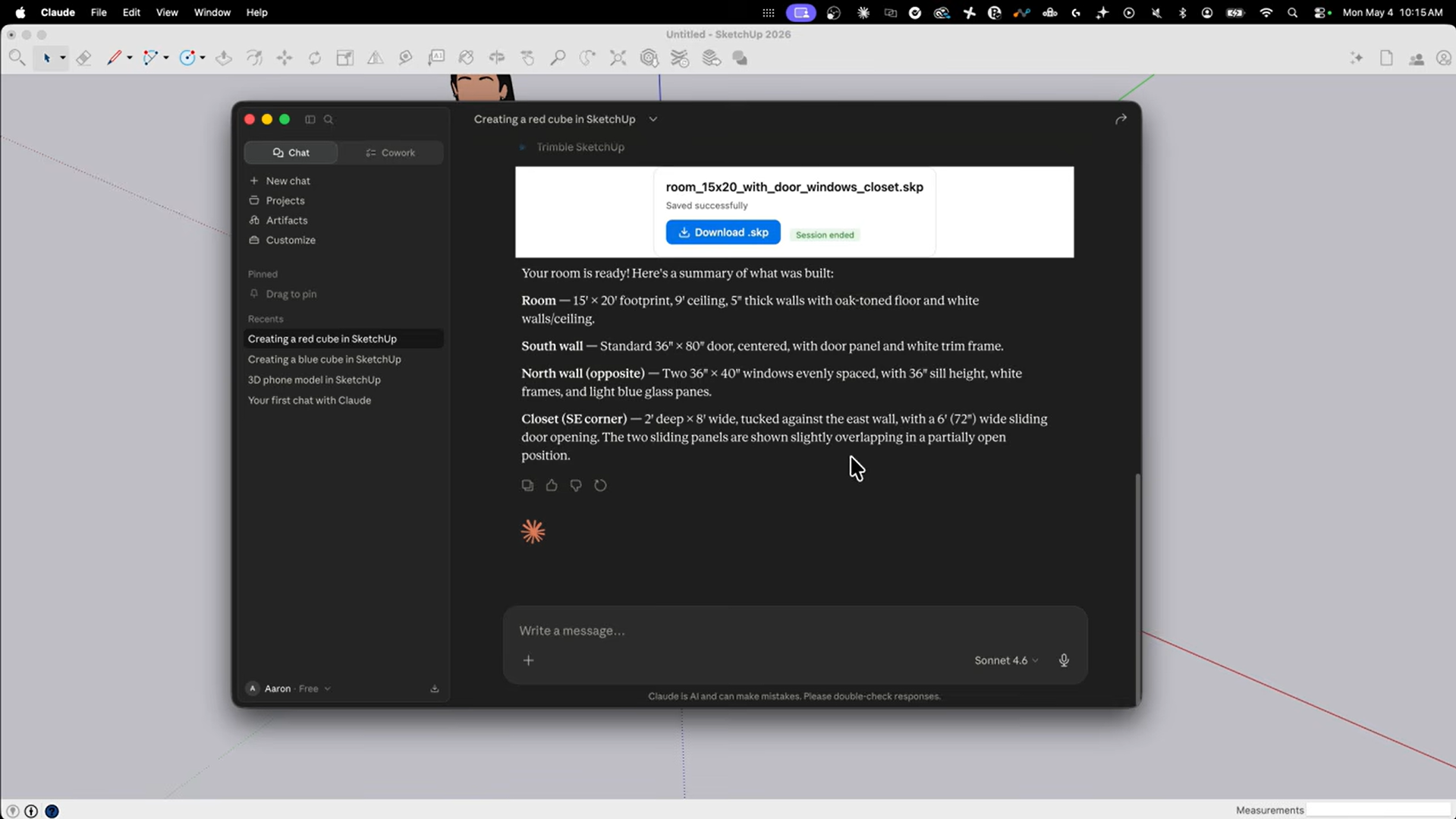Open the Edit menu

point(131,12)
